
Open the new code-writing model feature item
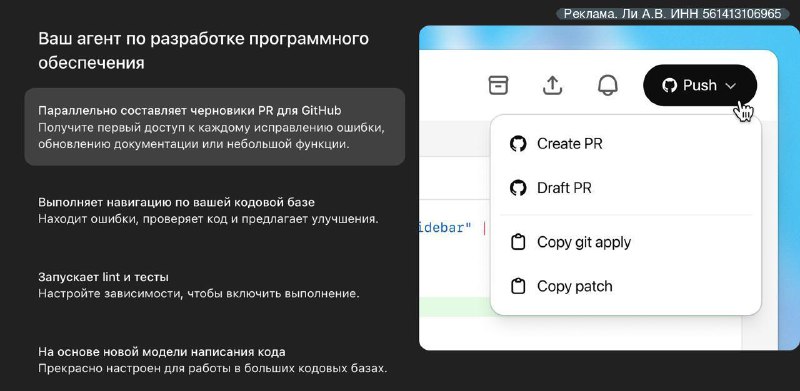(213, 360)
